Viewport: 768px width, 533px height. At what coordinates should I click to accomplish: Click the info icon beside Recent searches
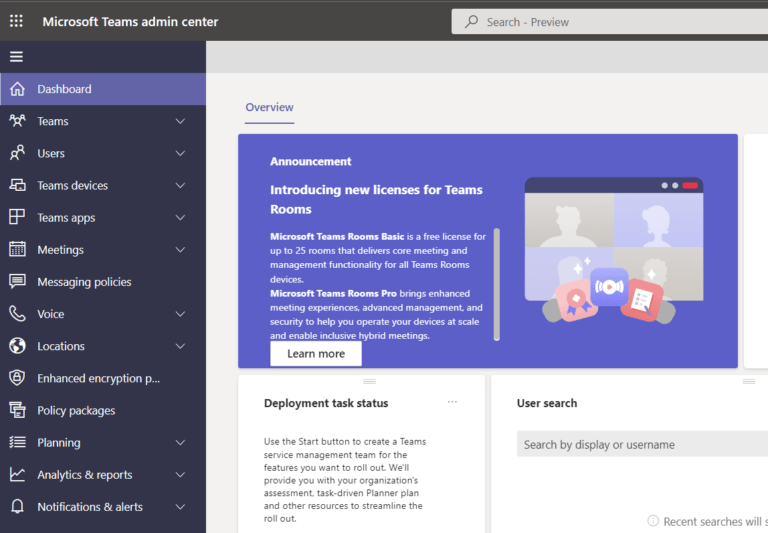pyautogui.click(x=653, y=521)
